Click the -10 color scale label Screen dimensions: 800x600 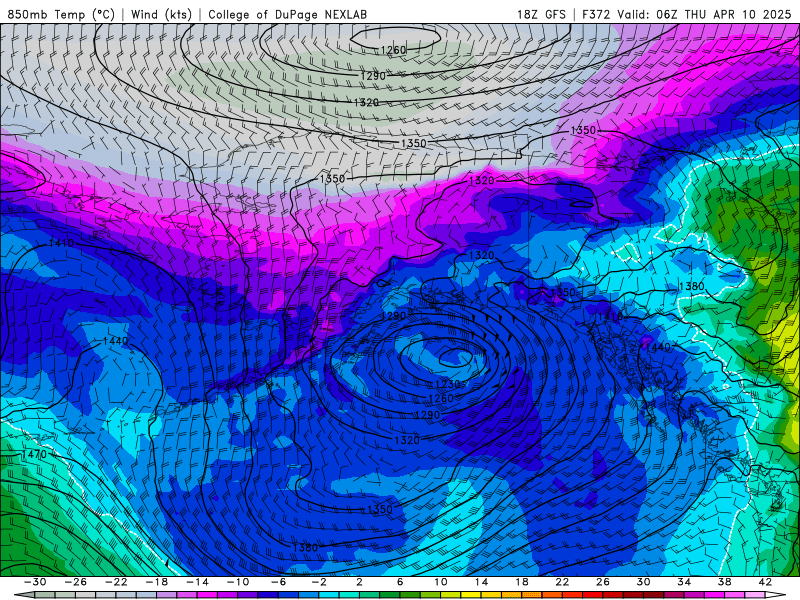[x=237, y=582]
